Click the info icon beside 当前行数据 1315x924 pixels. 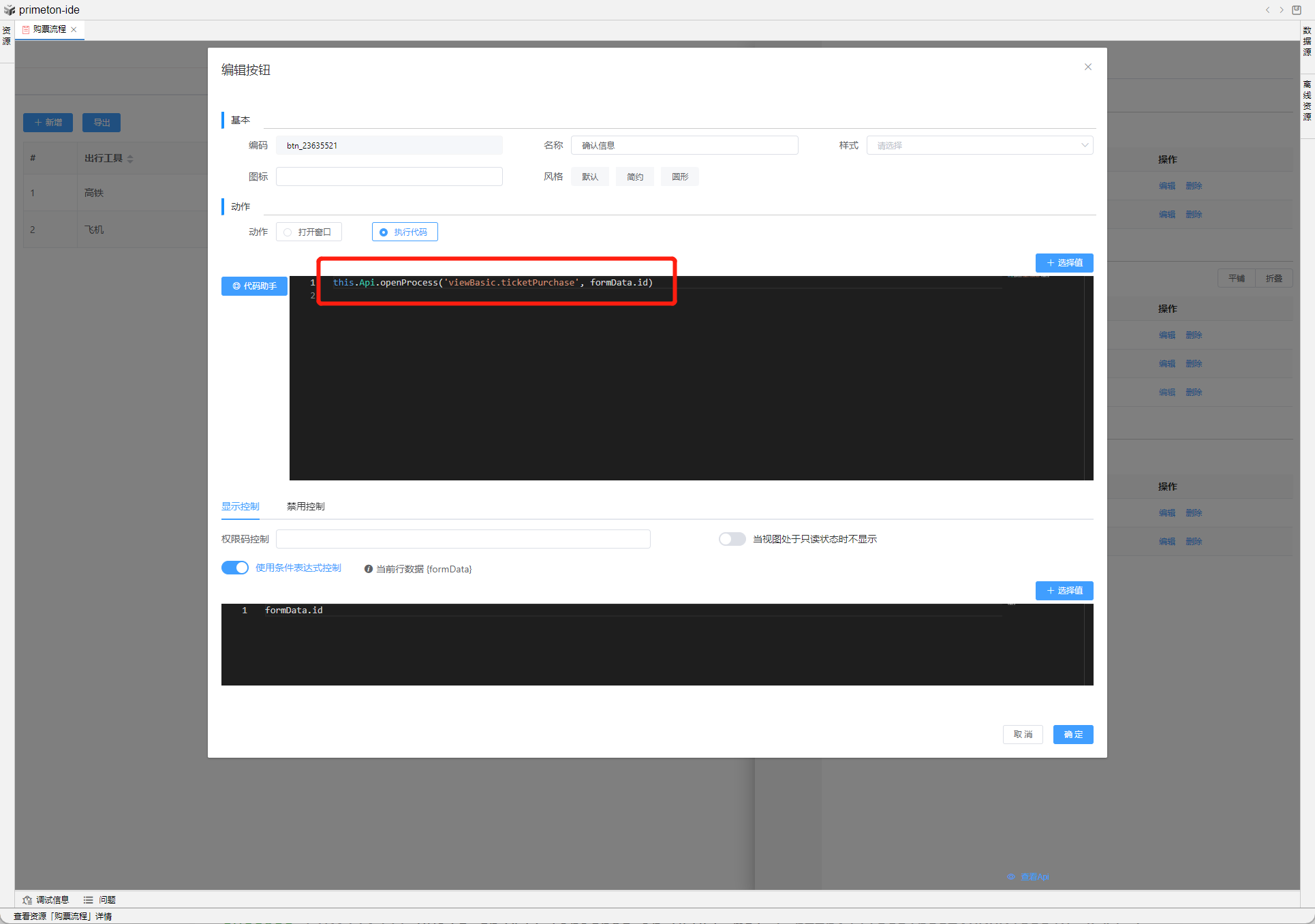click(x=369, y=569)
